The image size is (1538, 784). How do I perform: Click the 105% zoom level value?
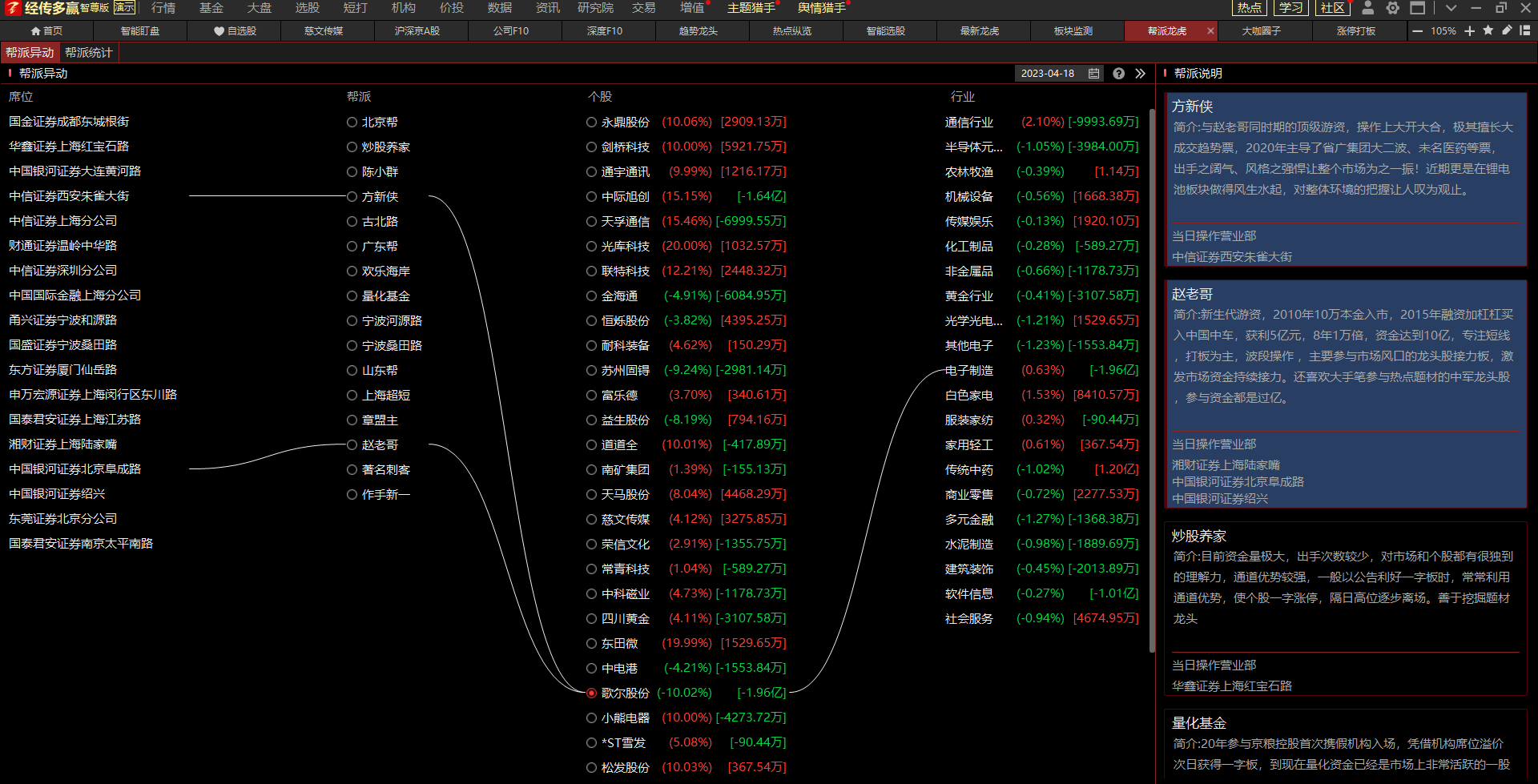tap(1443, 31)
